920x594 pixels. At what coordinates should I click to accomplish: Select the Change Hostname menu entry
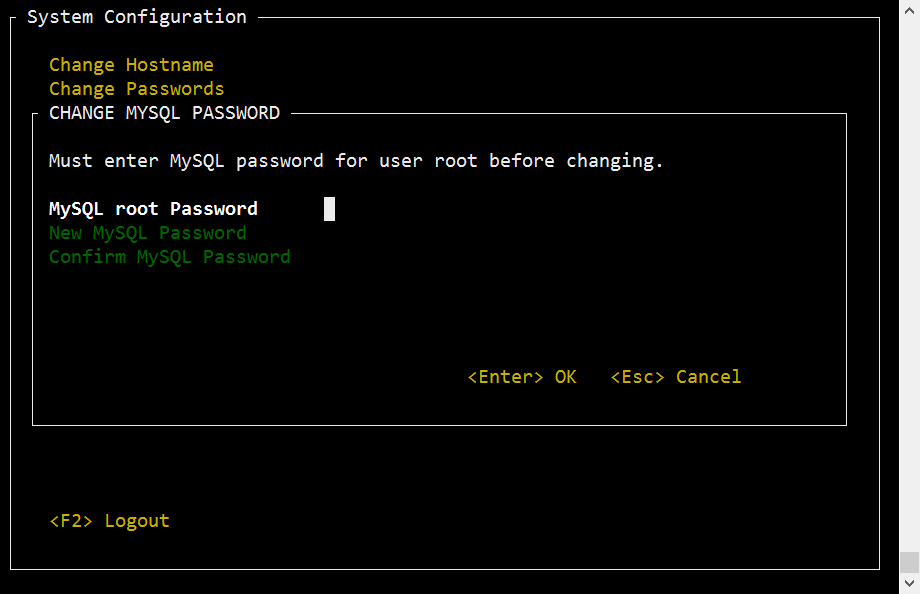[x=131, y=65]
